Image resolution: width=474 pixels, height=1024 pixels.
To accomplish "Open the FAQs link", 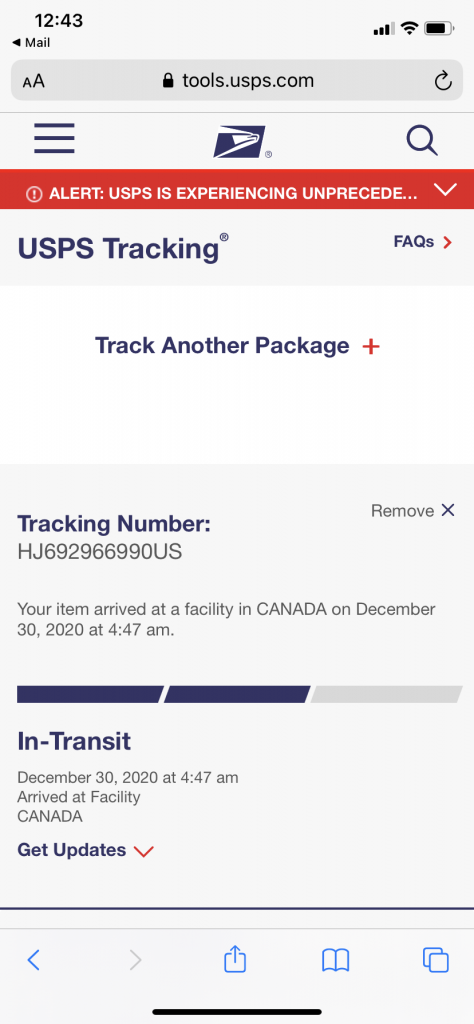I will pyautogui.click(x=422, y=242).
